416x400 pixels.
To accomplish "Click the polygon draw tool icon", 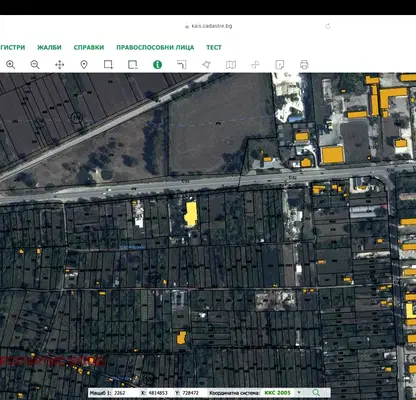I will click(x=206, y=65).
